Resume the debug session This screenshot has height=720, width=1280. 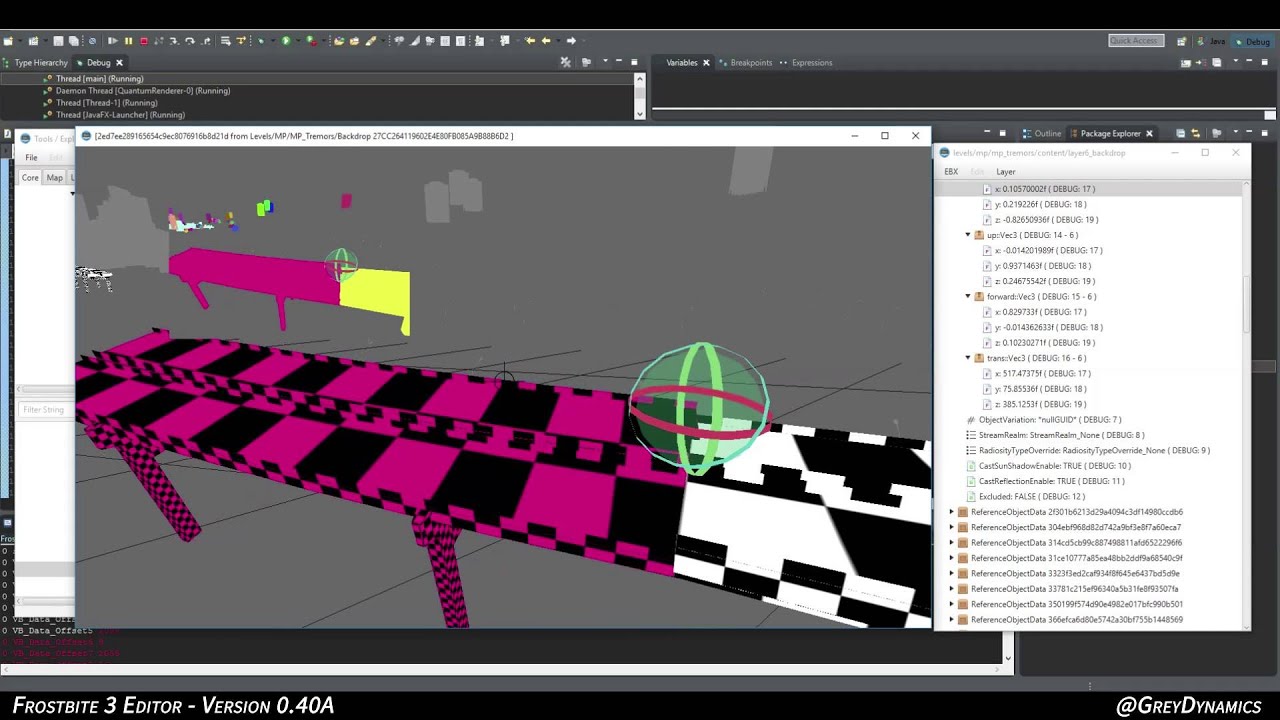click(112, 41)
